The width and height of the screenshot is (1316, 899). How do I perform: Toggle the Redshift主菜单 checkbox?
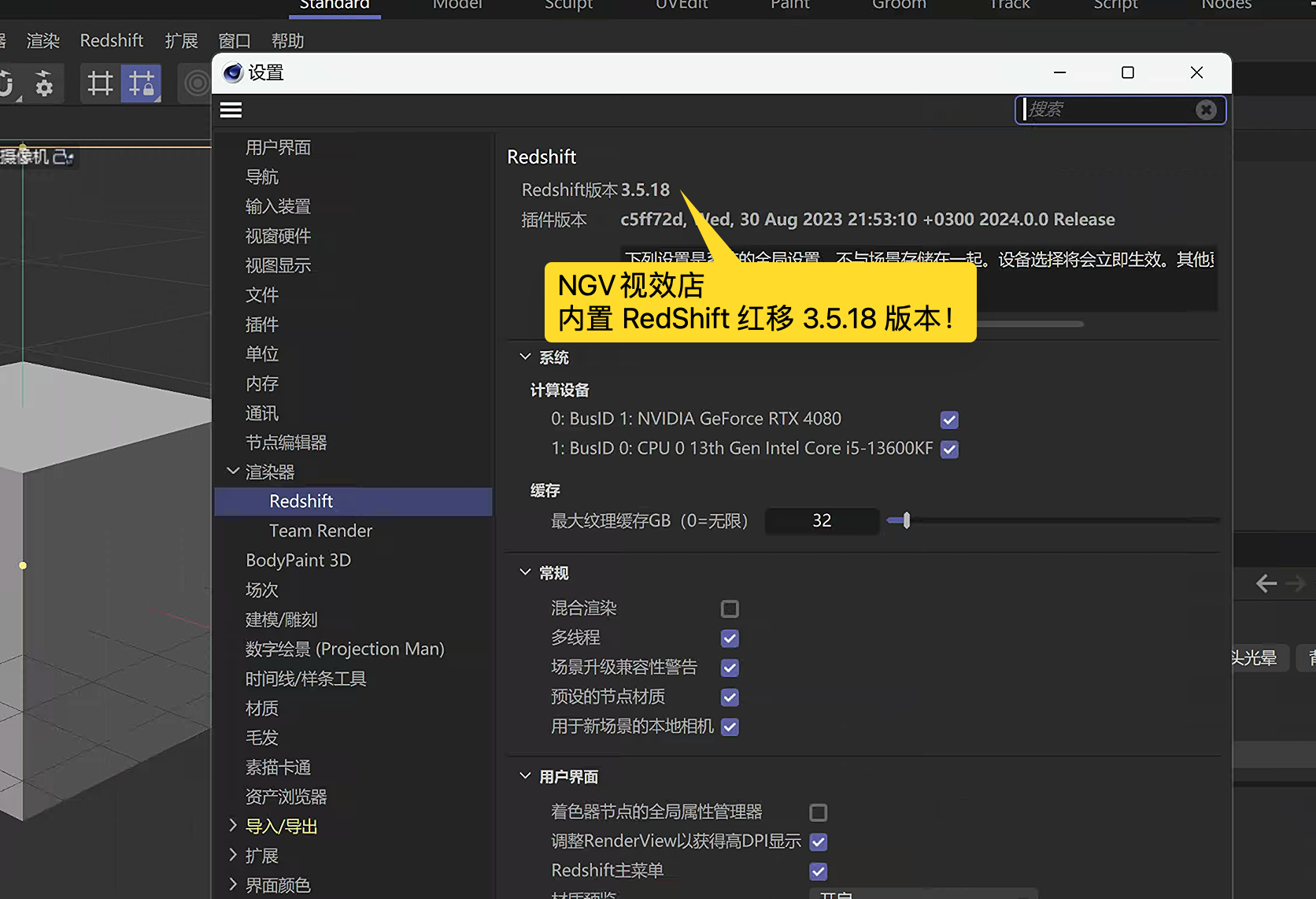click(819, 871)
